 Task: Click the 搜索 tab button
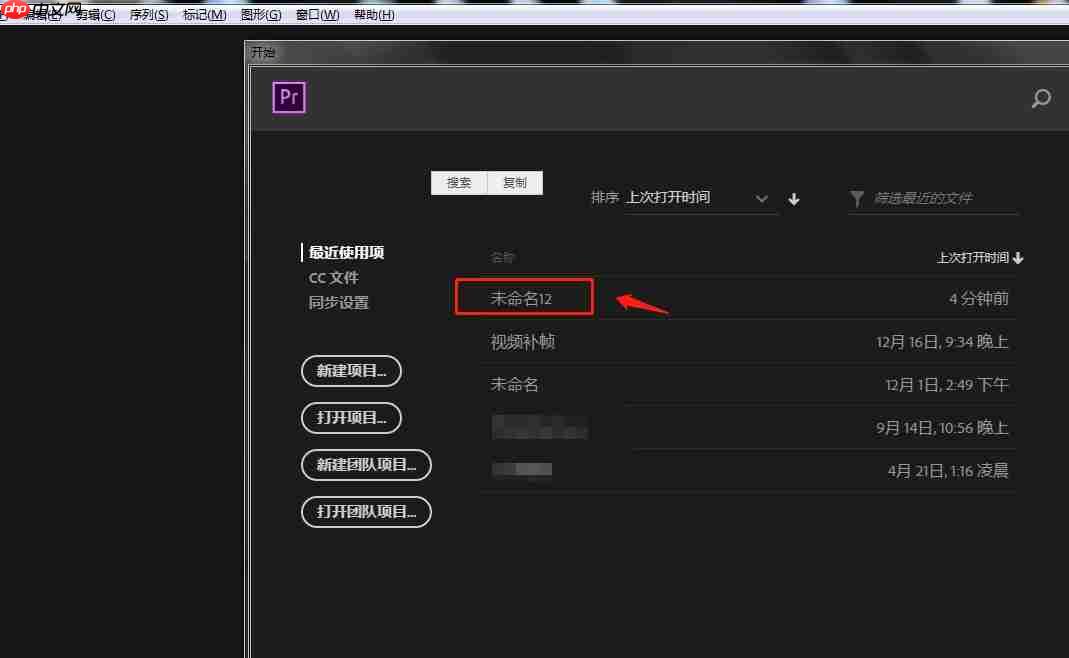tap(459, 182)
